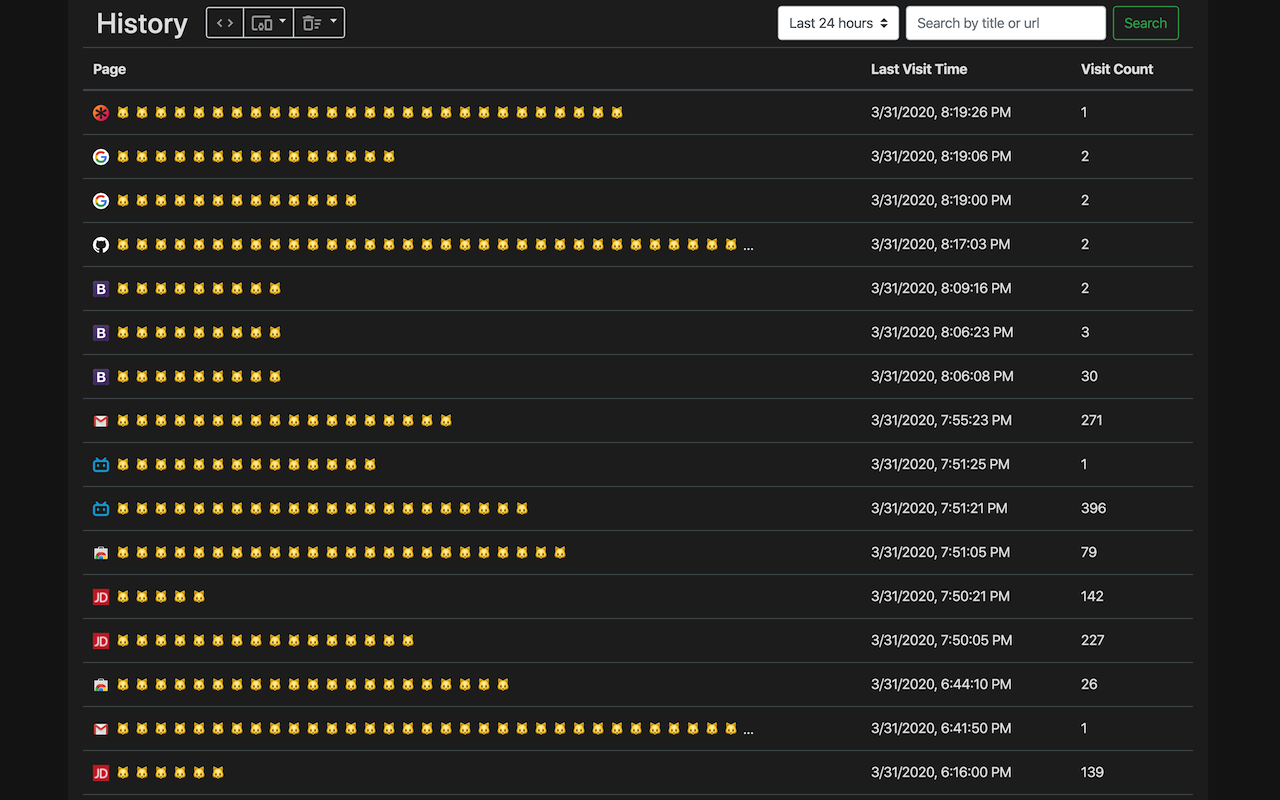Open the trash delete-history dropdown

[319, 23]
